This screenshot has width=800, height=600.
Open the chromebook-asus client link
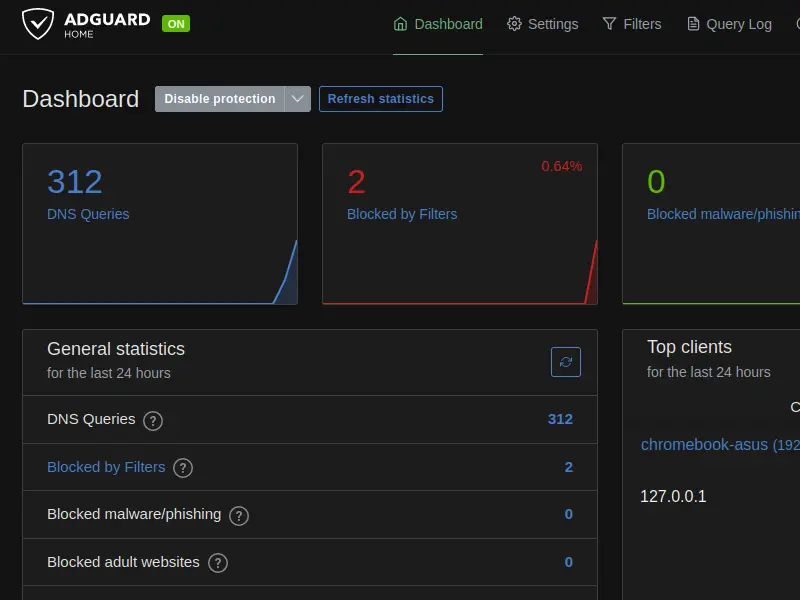(704, 445)
